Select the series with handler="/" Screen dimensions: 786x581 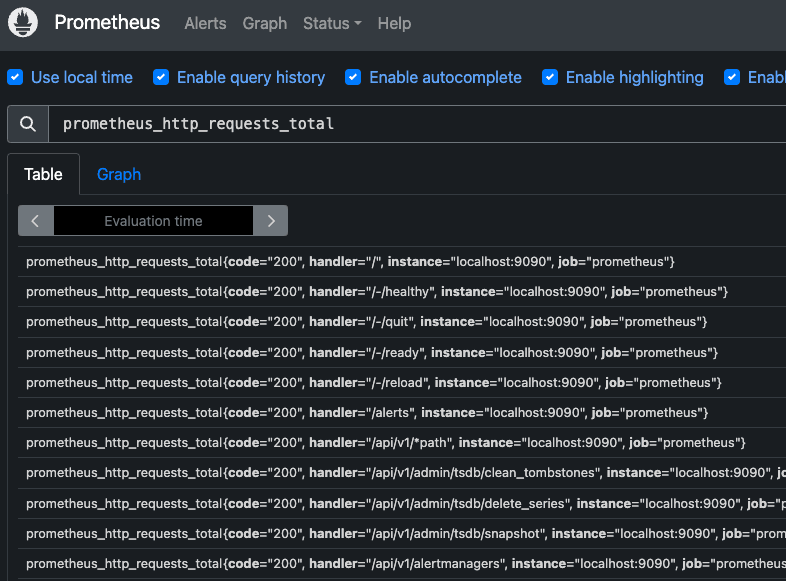click(402, 262)
